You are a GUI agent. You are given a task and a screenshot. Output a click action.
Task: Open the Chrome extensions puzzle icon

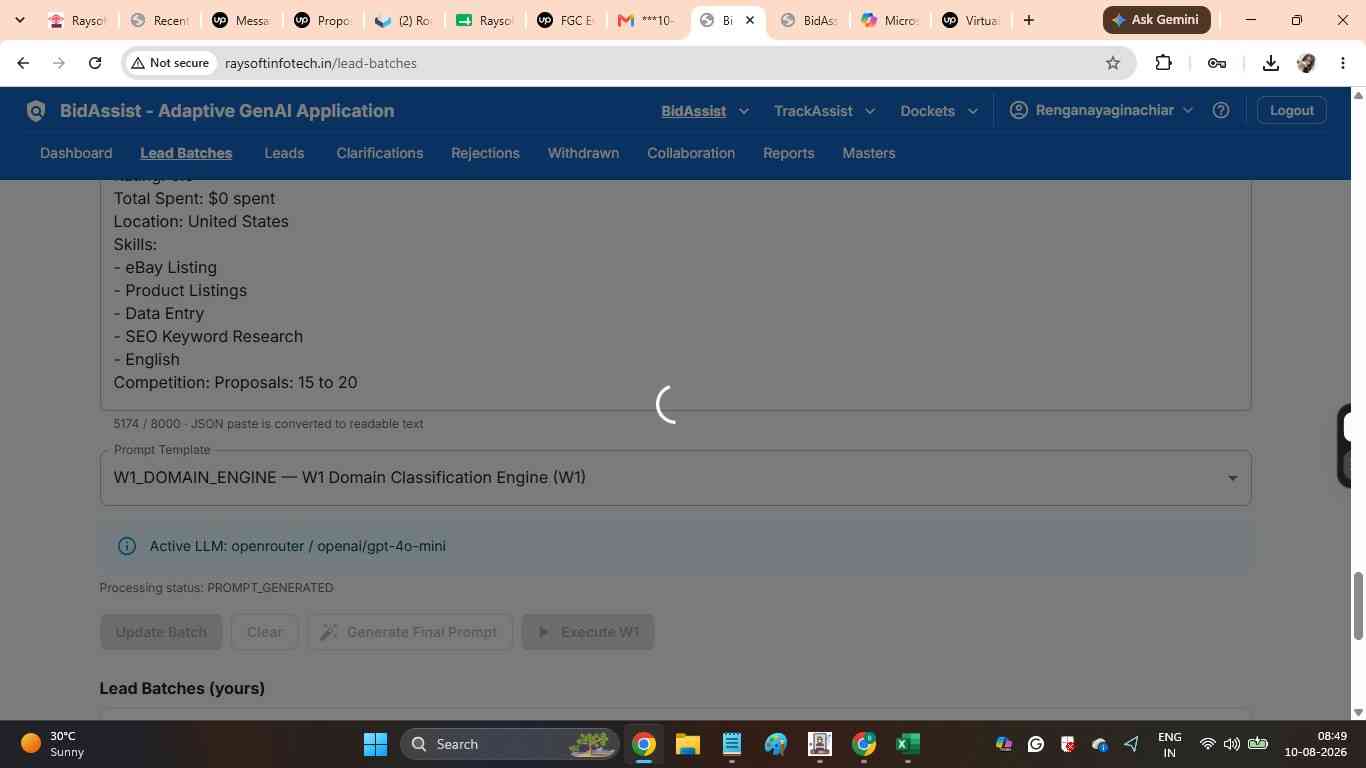[x=1163, y=63]
